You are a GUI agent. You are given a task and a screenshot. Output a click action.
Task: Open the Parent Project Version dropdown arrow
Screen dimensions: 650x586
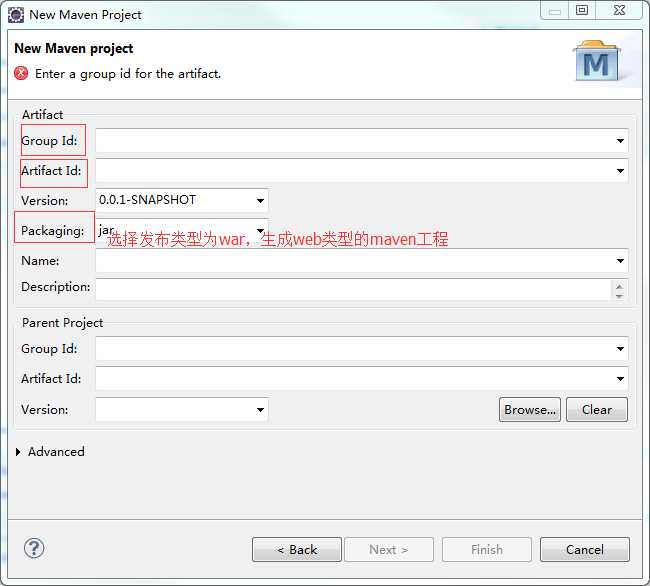tap(260, 410)
